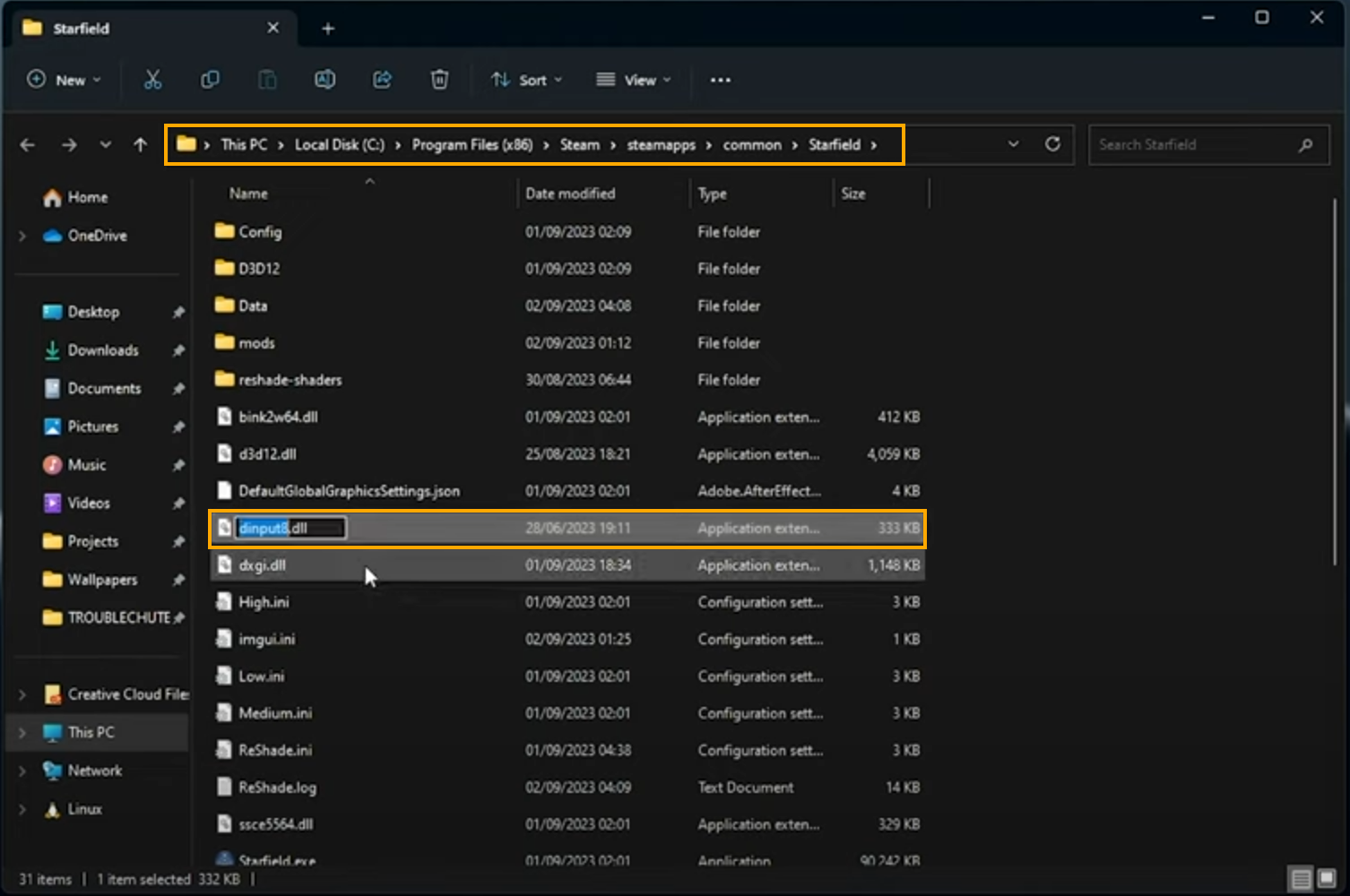
Task: Switch to details view icon in status bar
Action: [1302, 879]
